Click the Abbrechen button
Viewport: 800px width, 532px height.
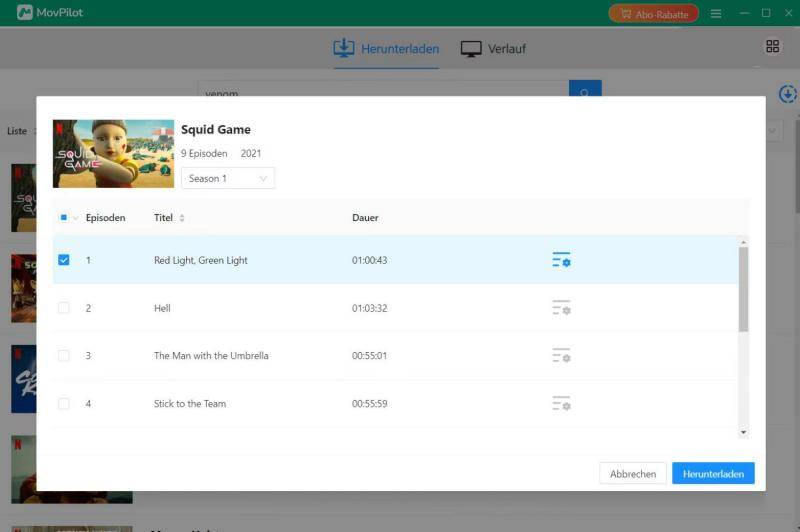(x=633, y=473)
